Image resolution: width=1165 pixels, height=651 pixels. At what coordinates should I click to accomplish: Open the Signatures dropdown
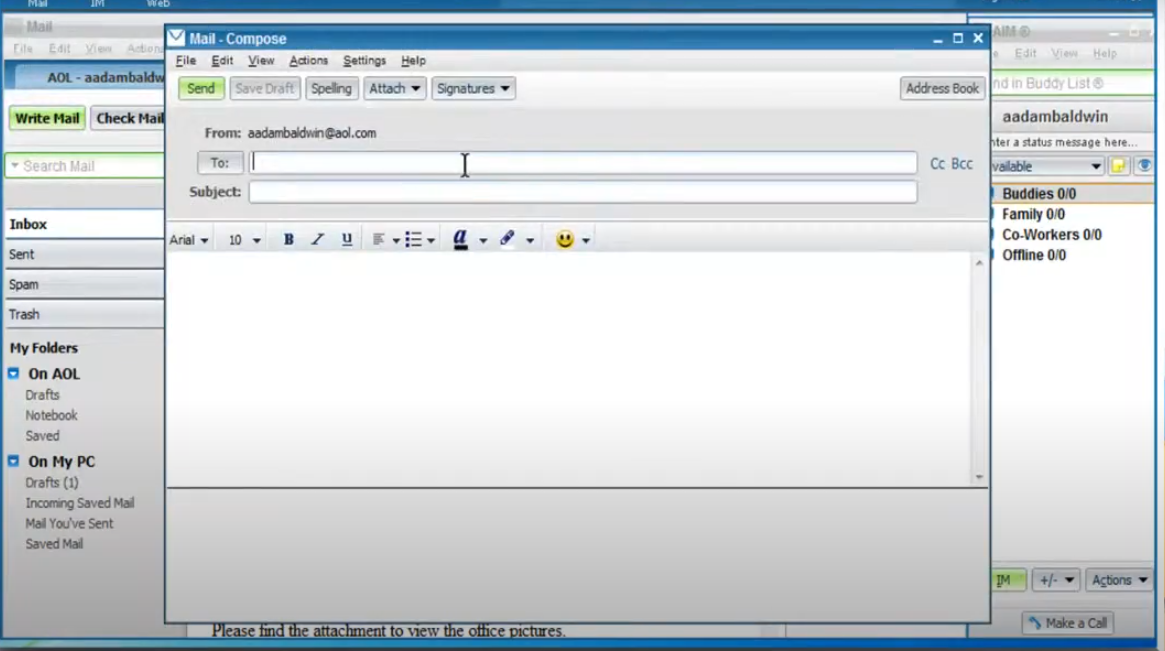(473, 88)
